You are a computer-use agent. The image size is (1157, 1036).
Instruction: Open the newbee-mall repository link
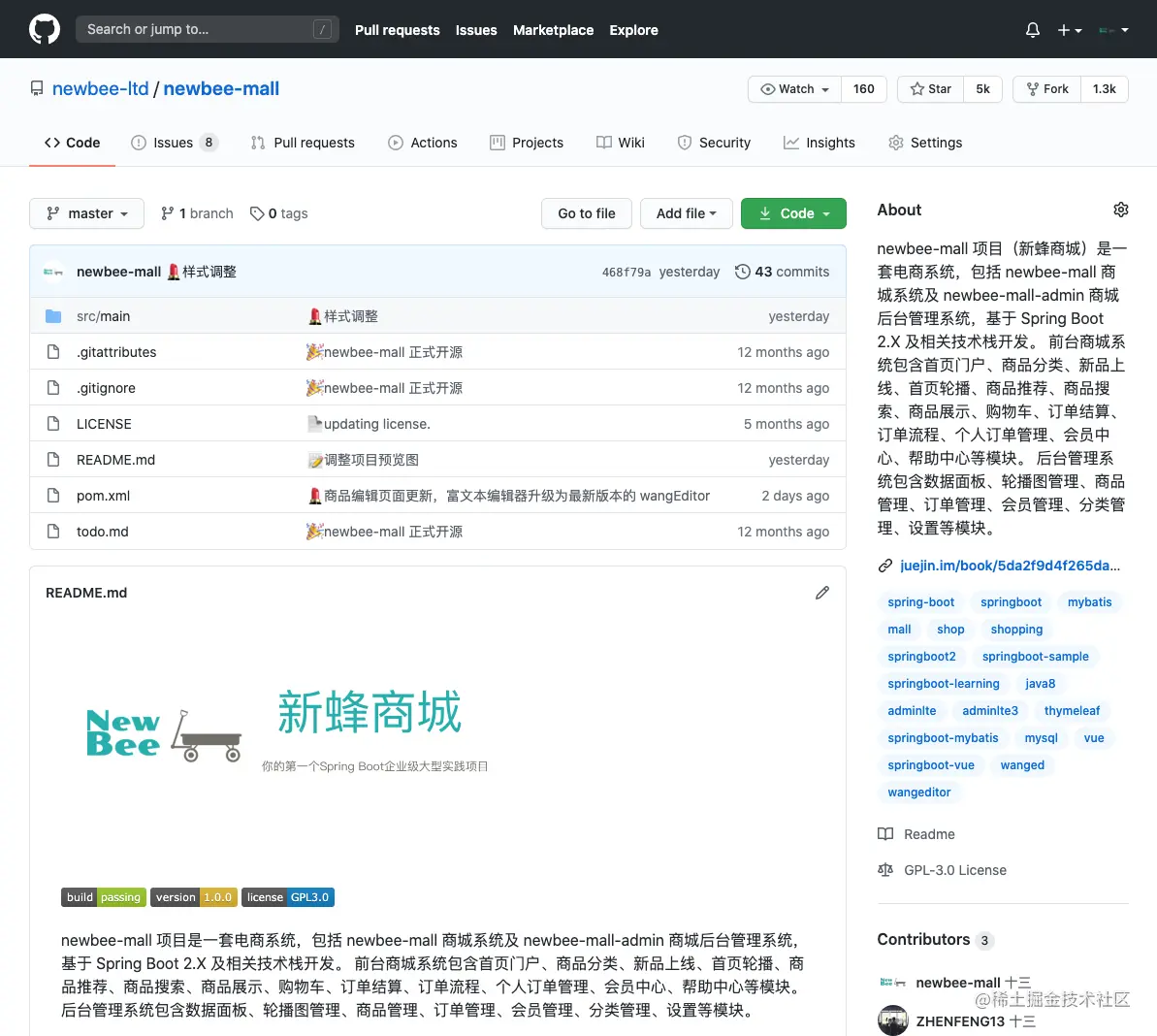(x=221, y=88)
